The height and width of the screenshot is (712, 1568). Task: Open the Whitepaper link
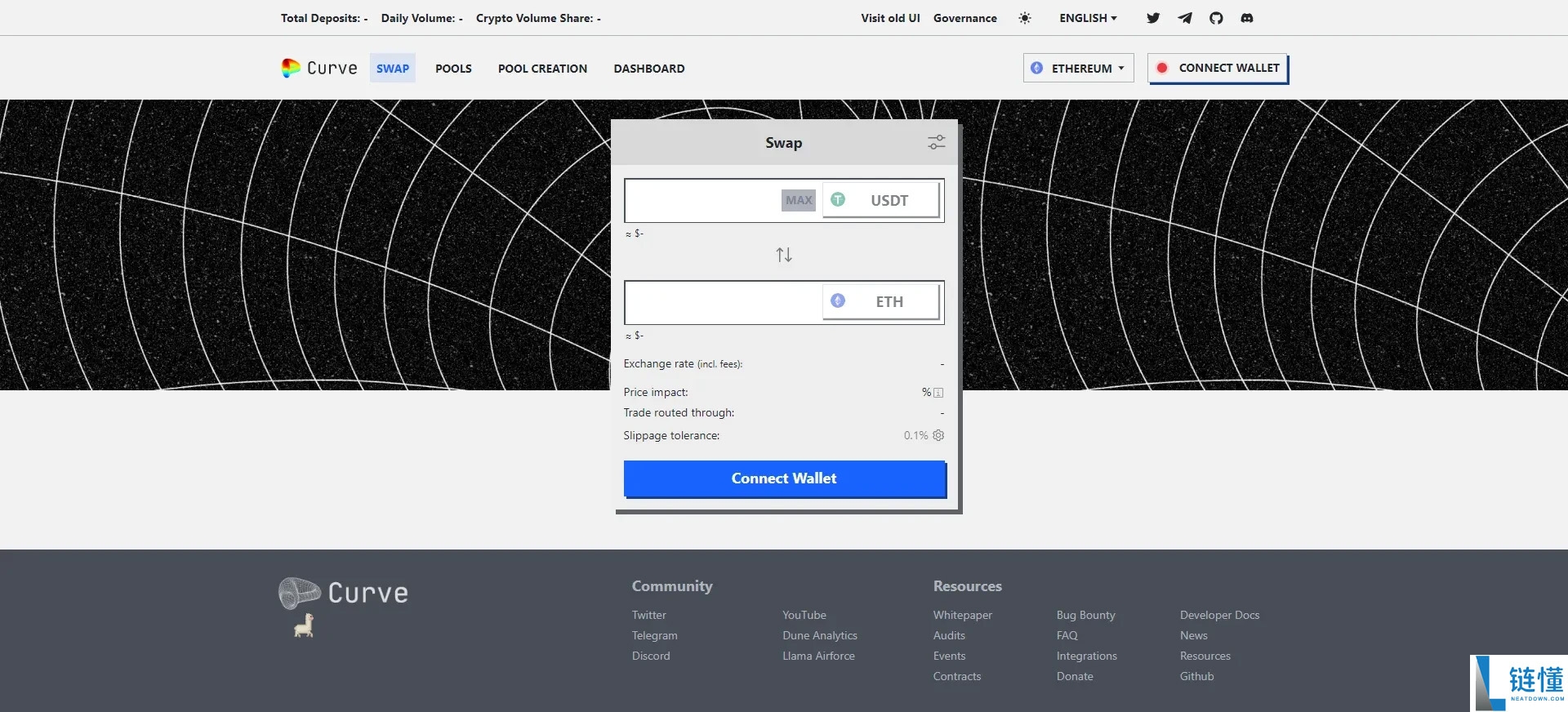coord(963,615)
